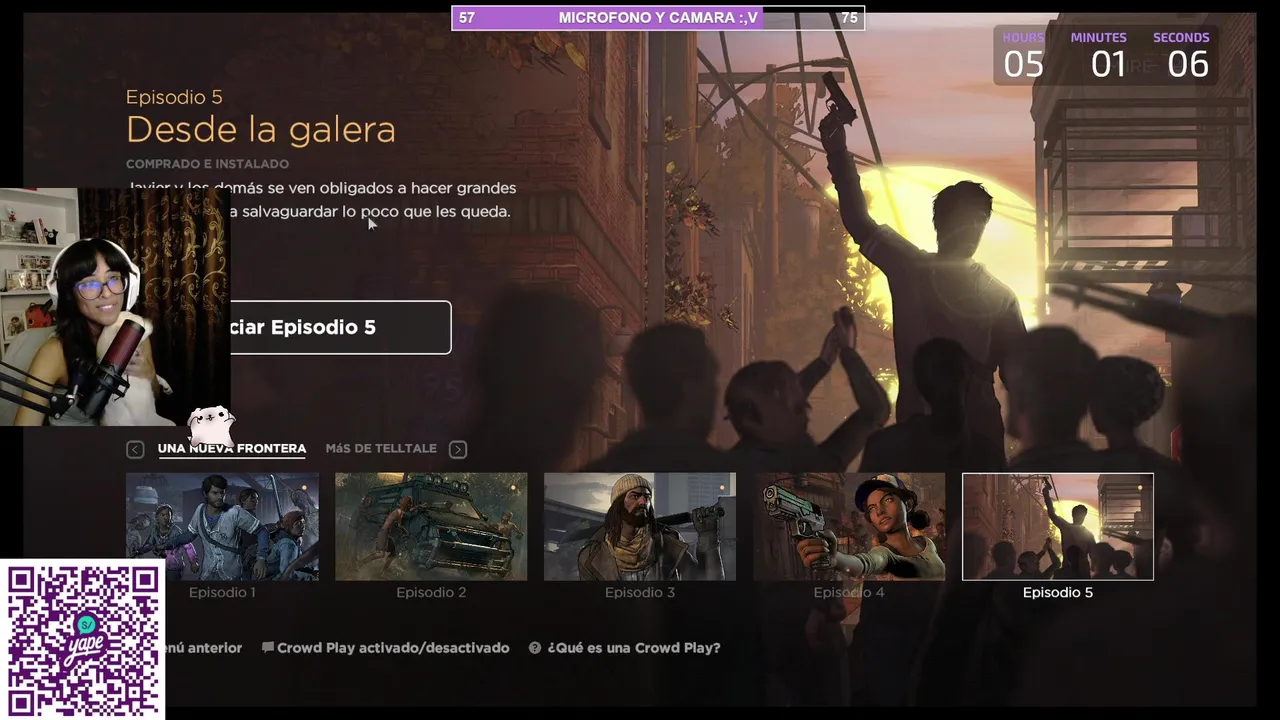Image resolution: width=1280 pixels, height=720 pixels.
Task: Click the Desde la galera episode title
Action: [261, 130]
